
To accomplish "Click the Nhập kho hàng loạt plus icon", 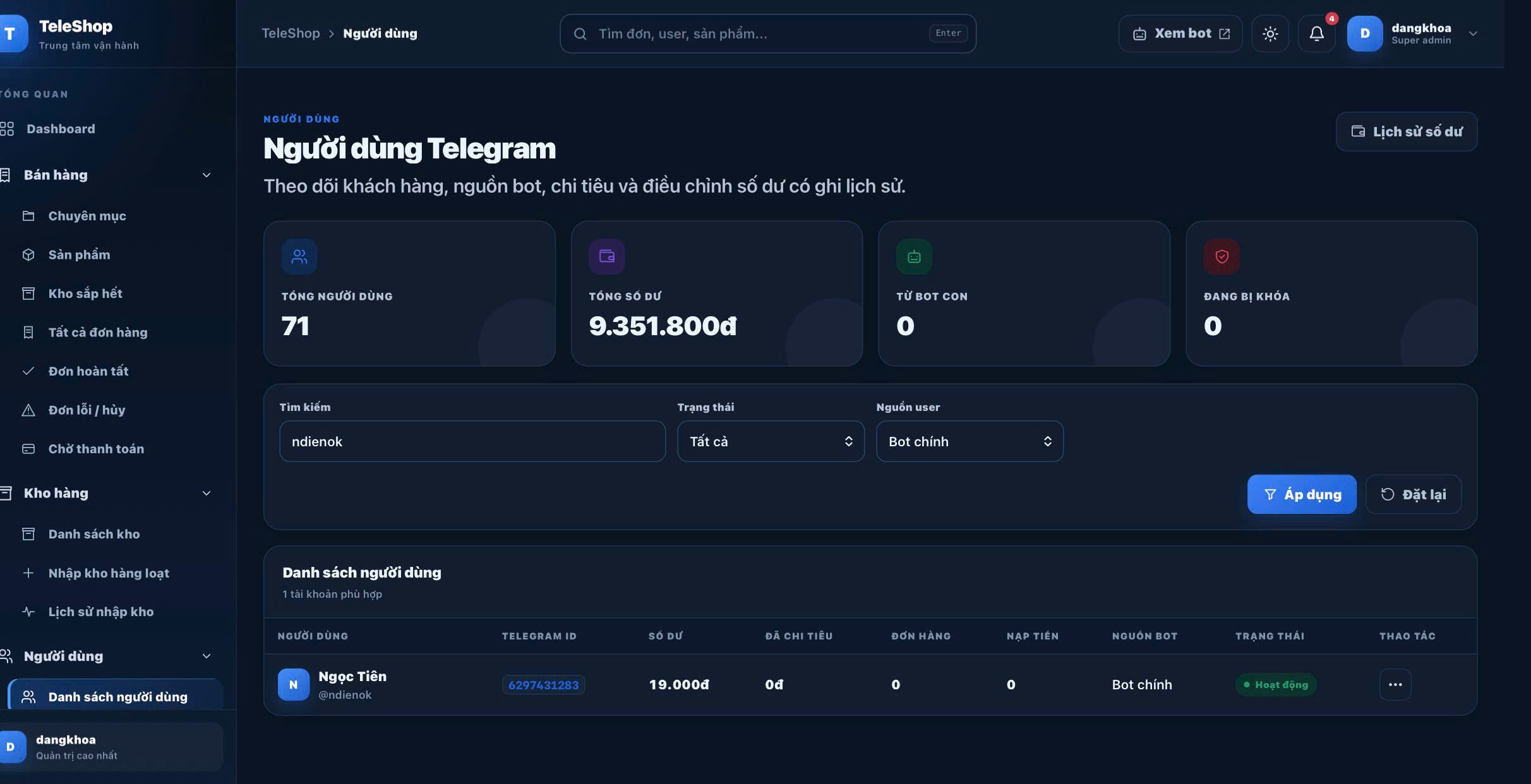I will point(28,573).
